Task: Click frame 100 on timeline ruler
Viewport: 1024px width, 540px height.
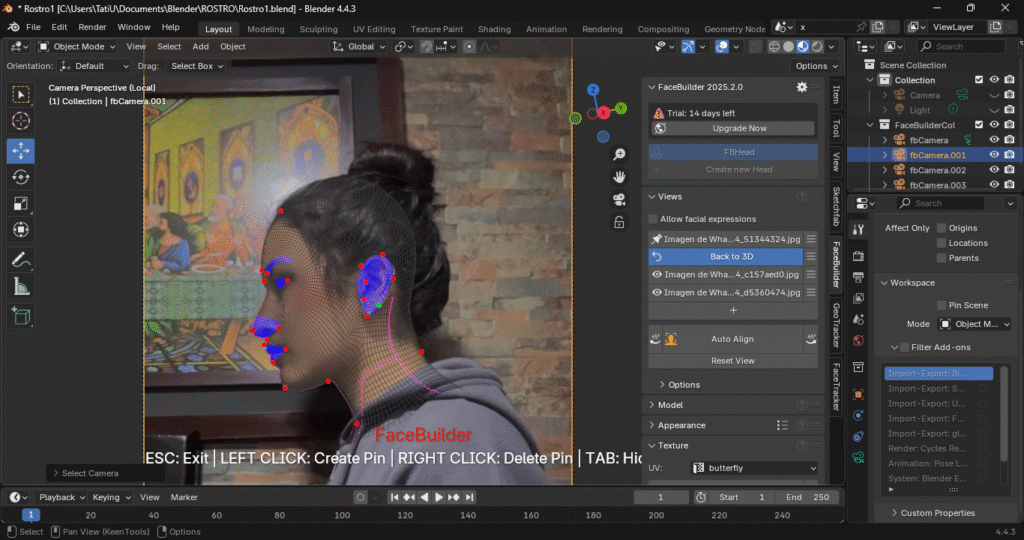Action: click(x=342, y=515)
